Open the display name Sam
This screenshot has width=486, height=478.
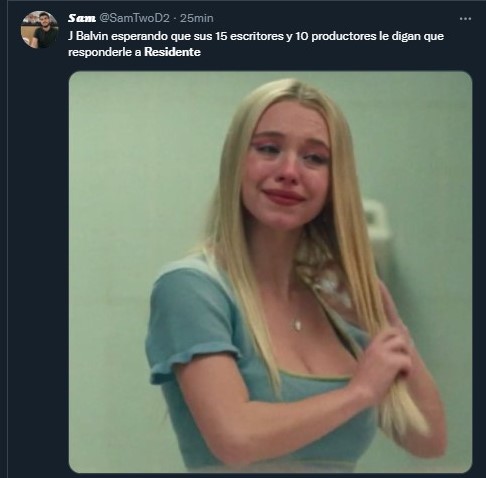point(82,18)
